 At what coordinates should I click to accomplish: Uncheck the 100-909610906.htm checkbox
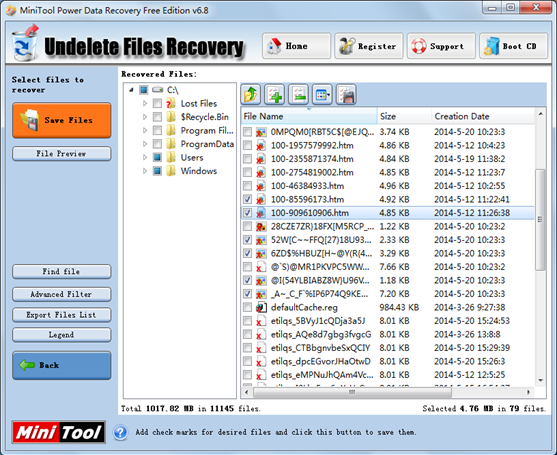click(x=247, y=213)
